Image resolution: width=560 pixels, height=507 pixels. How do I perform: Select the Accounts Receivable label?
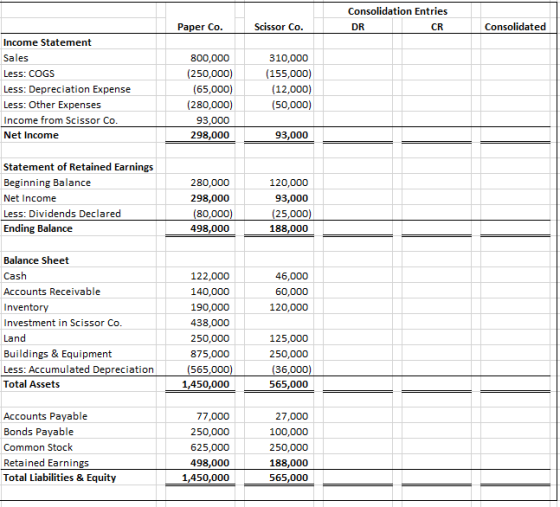(x=52, y=292)
